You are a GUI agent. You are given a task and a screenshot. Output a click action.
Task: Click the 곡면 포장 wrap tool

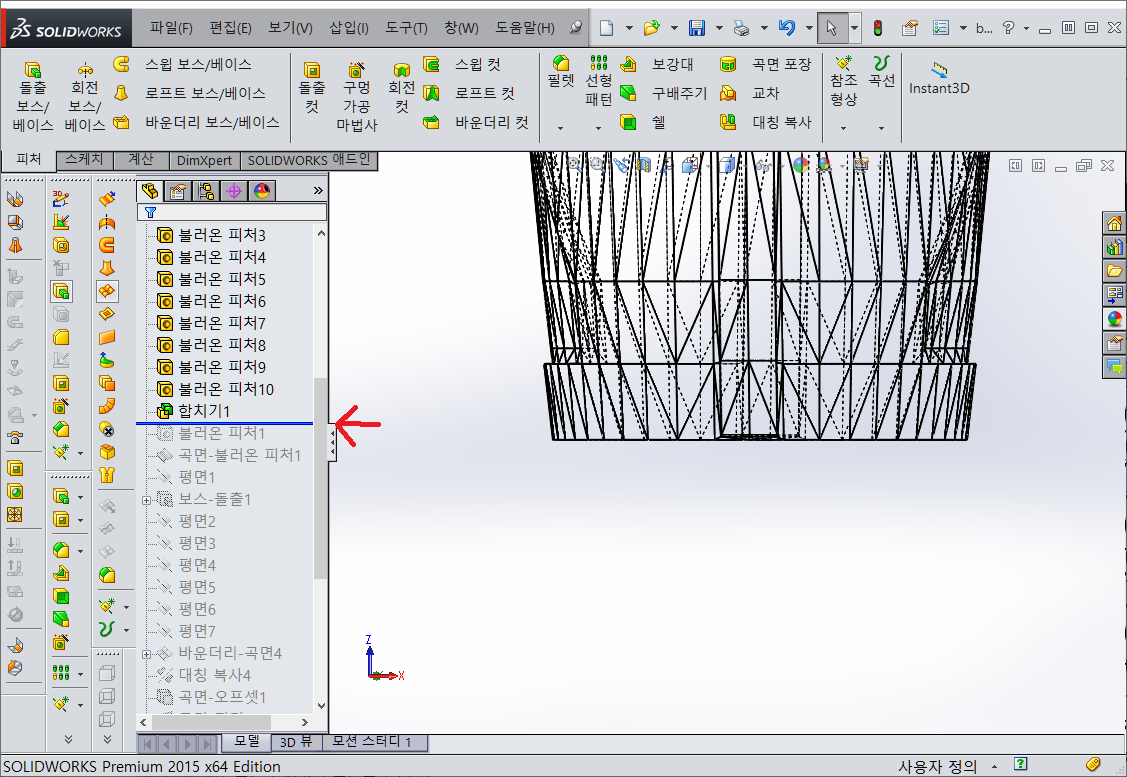[765, 65]
